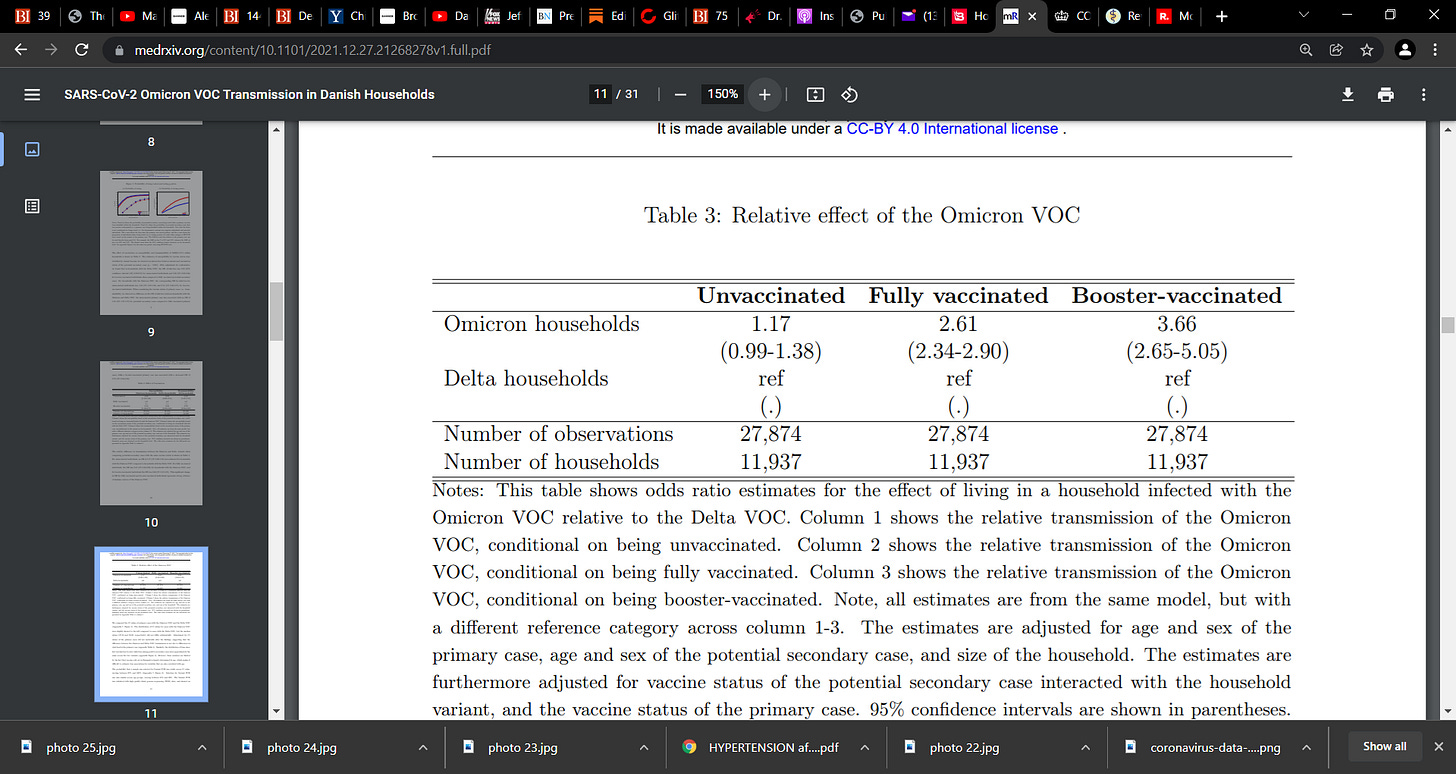Click the document vertical scrollbar handle
This screenshot has width=1456, height=774.
click(x=1447, y=325)
